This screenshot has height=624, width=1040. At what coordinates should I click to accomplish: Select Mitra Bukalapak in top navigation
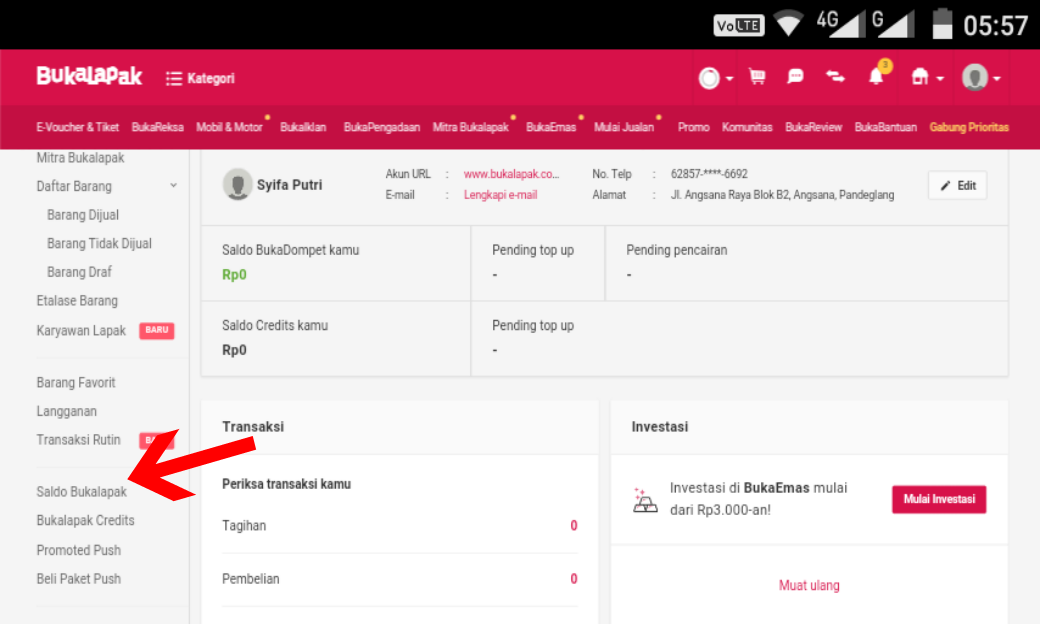click(x=471, y=127)
